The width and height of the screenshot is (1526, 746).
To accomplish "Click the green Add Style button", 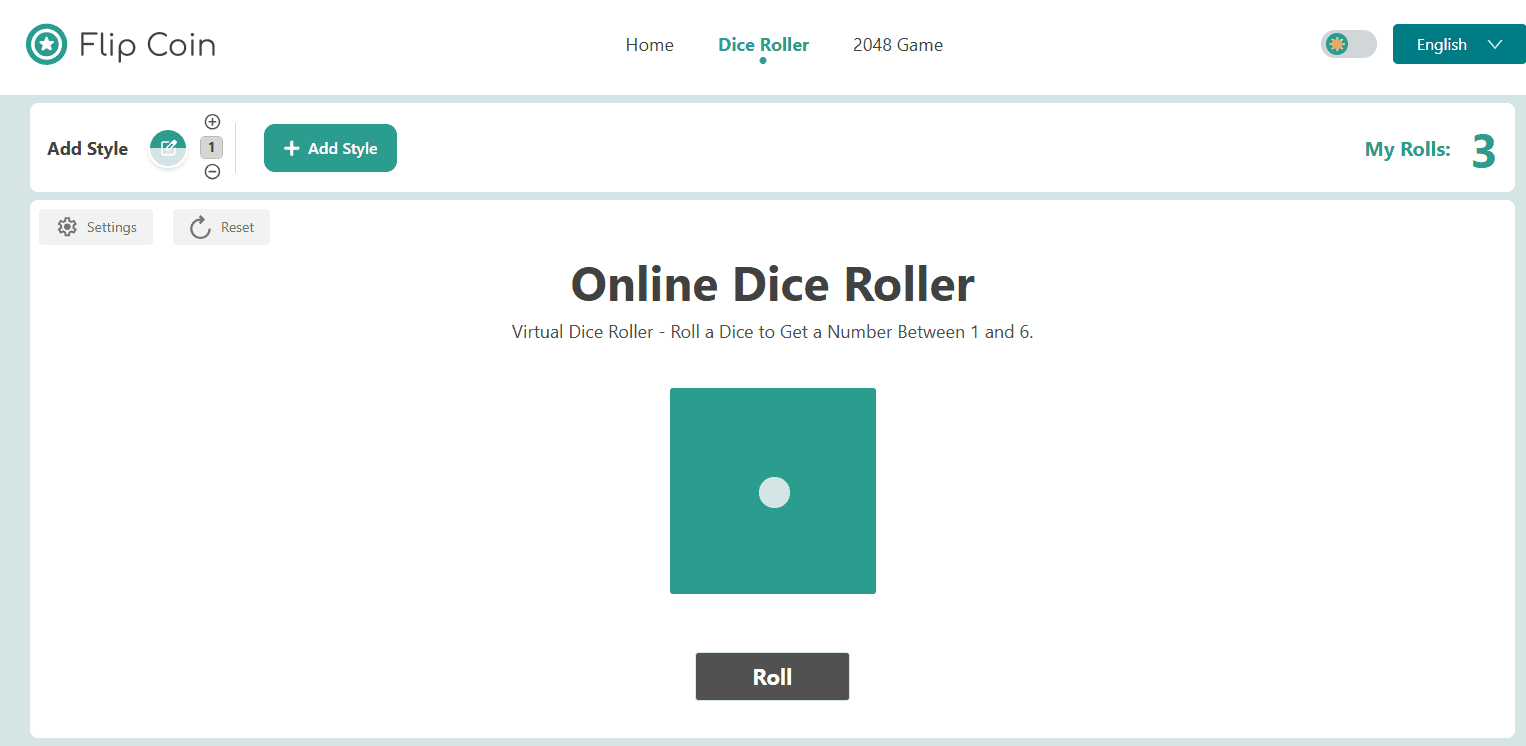I will click(x=330, y=148).
